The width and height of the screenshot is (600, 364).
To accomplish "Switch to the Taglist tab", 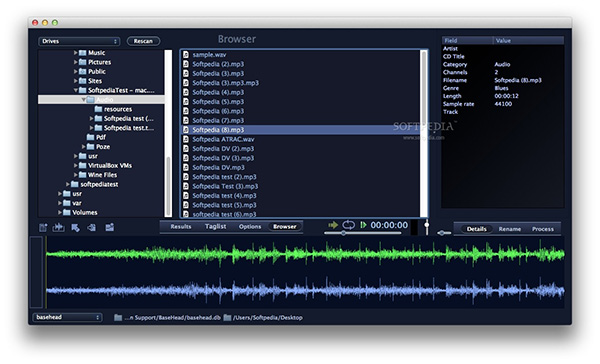I will 215,227.
